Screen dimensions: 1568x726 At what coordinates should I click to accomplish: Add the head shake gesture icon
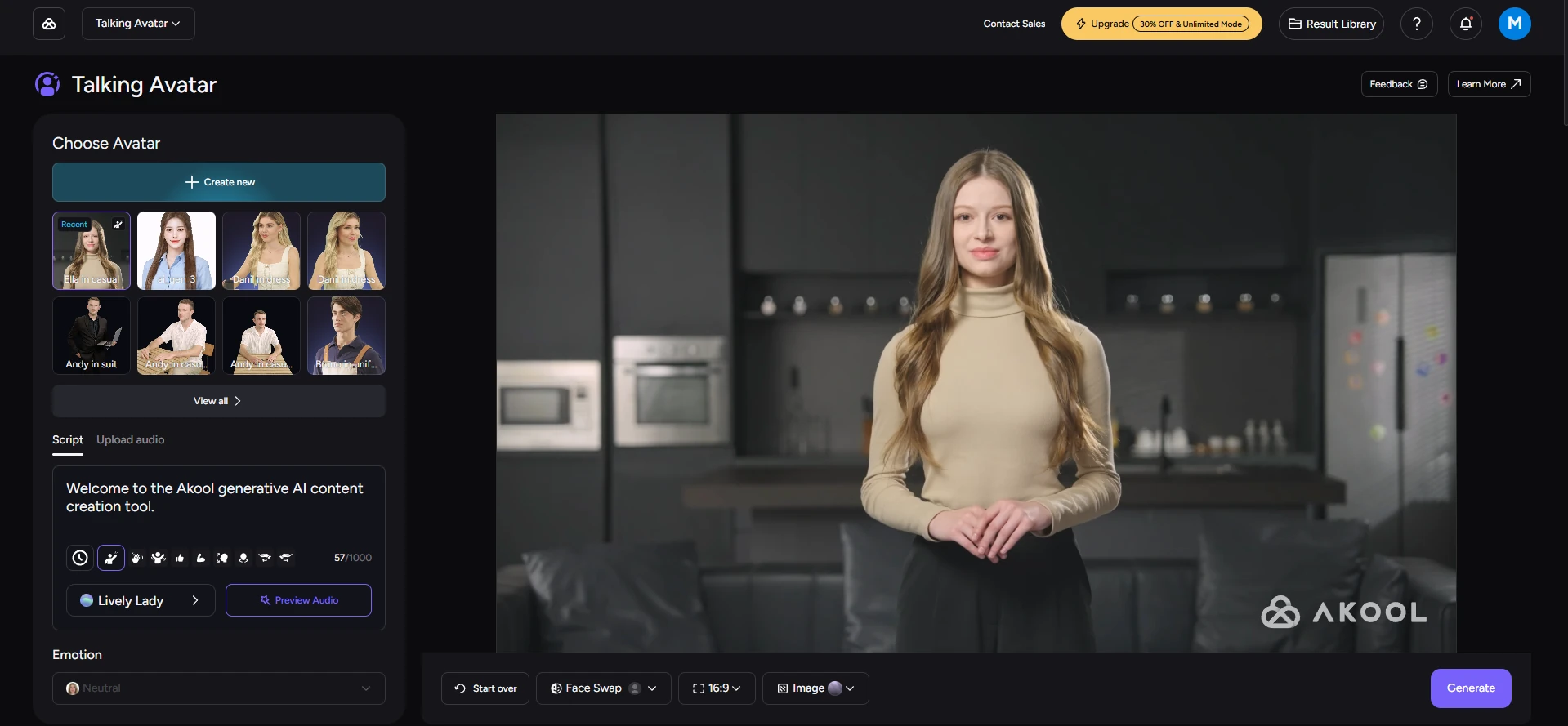222,558
